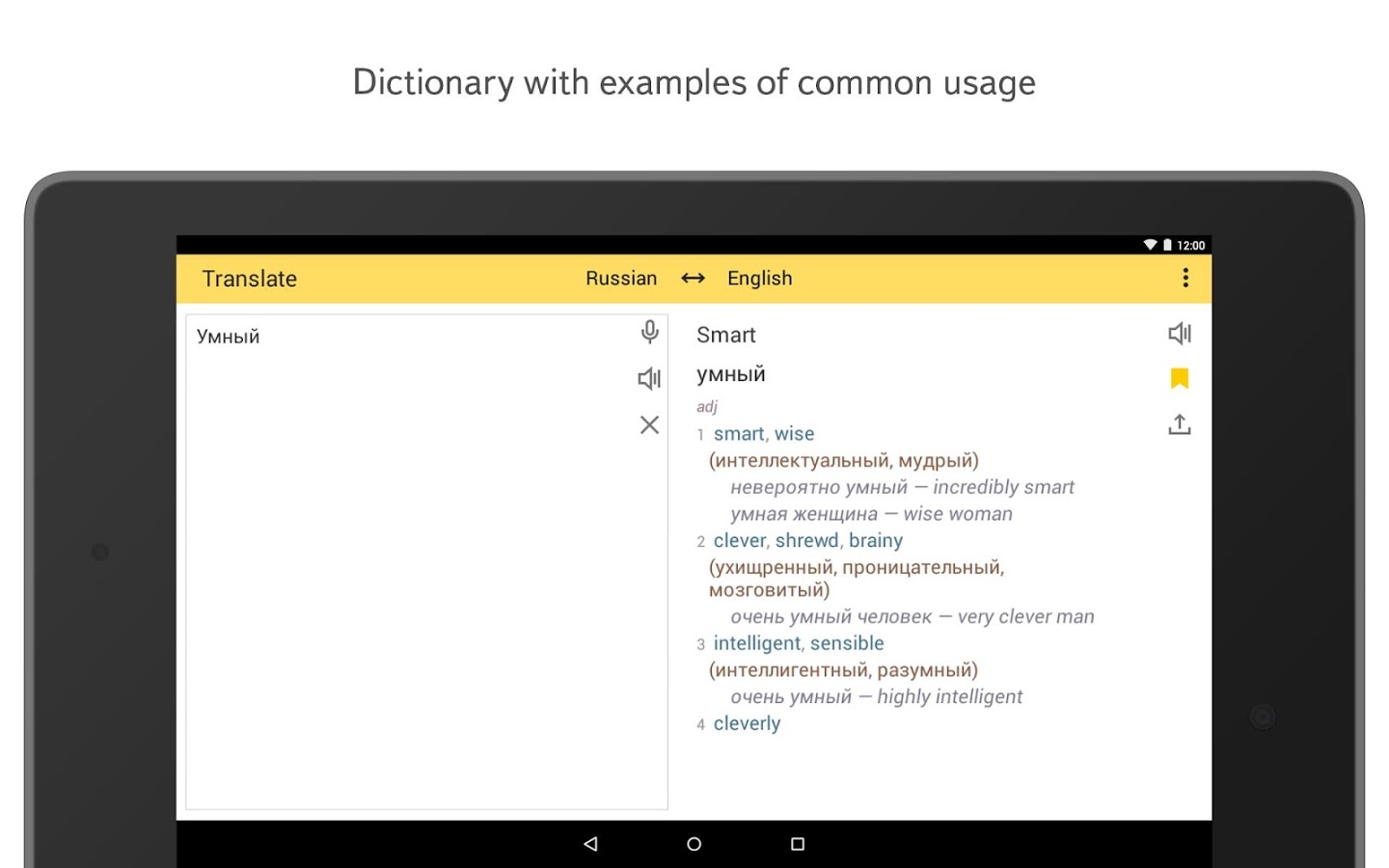This screenshot has width=1389, height=868.
Task: Tap the dictionary word "sensible" link
Action: (847, 643)
